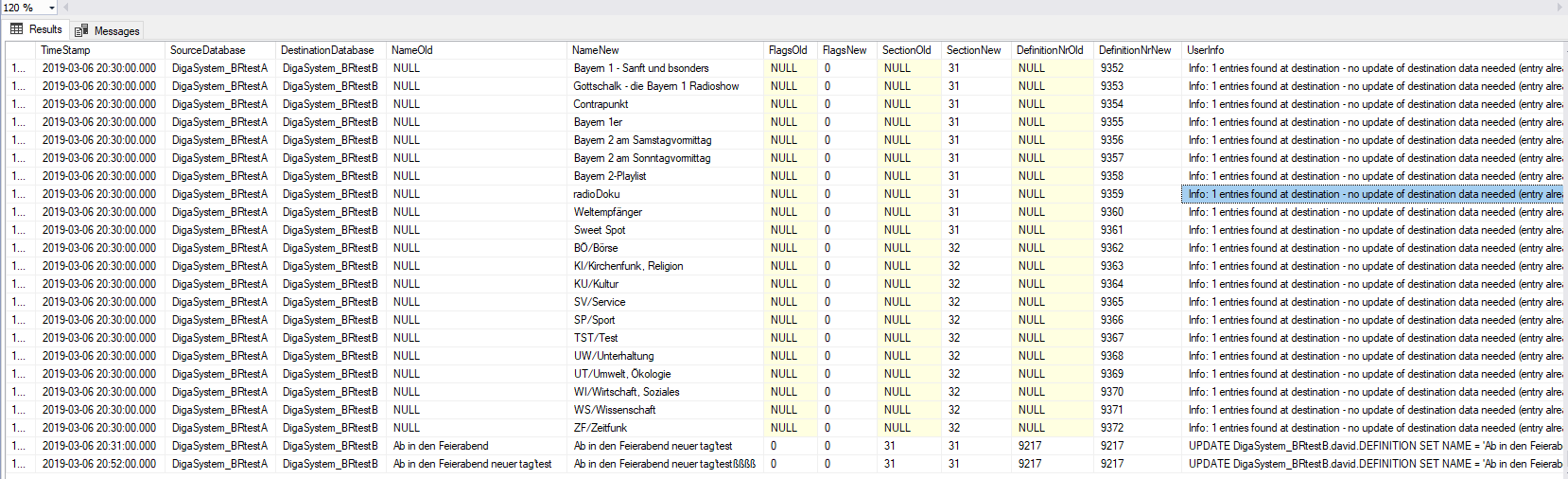Click the horizontal scroll right arrow
1568x479 pixels.
[1559, 8]
